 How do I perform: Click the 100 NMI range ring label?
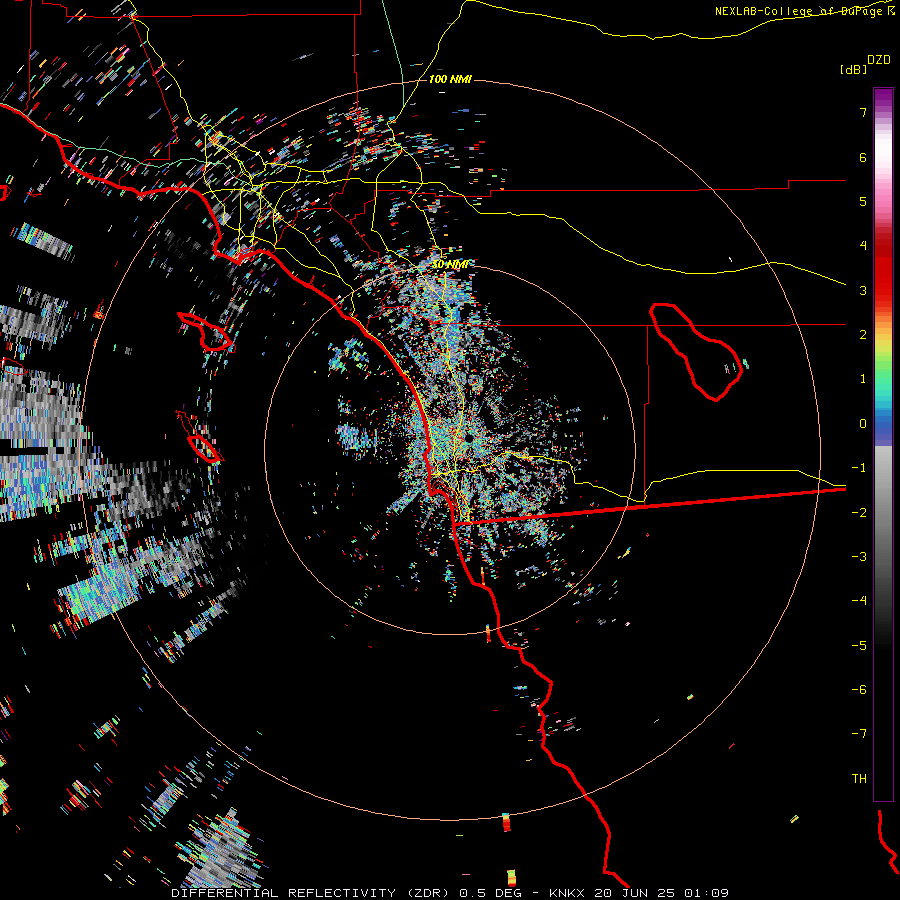tap(450, 79)
